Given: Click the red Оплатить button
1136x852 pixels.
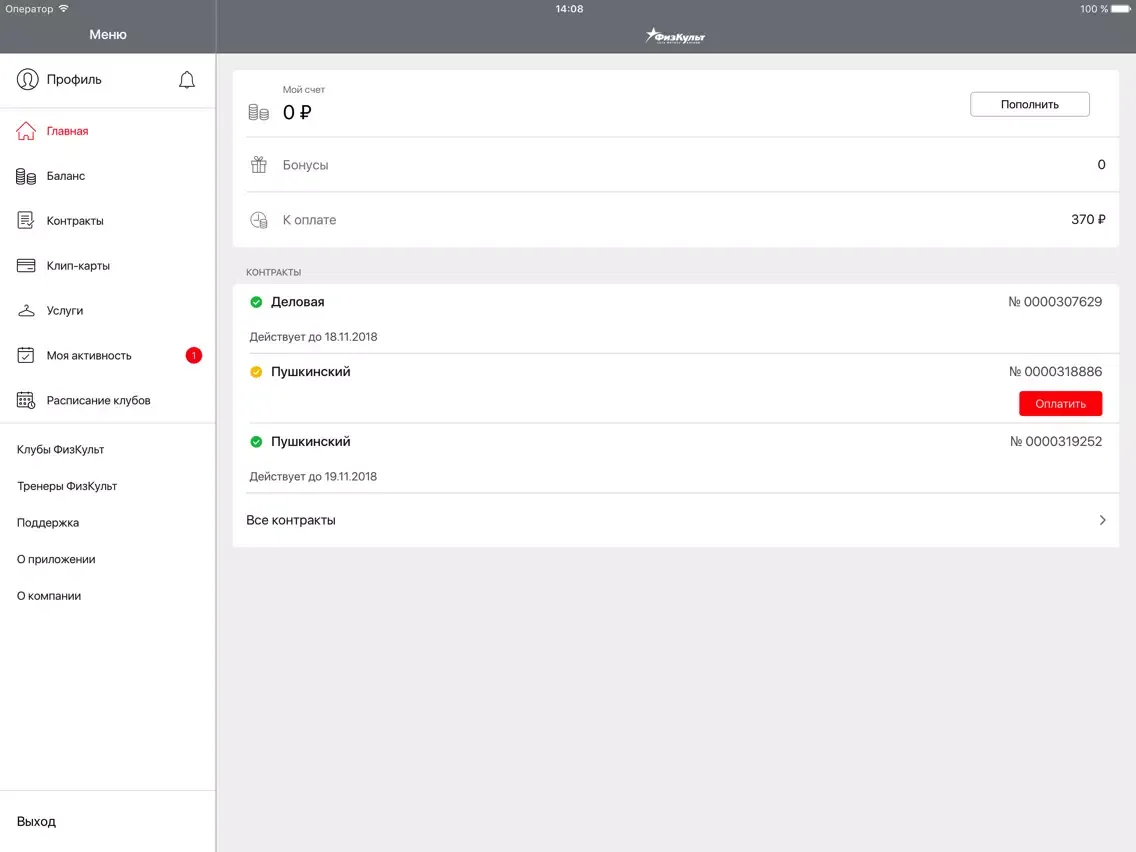Looking at the screenshot, I should click(x=1060, y=404).
